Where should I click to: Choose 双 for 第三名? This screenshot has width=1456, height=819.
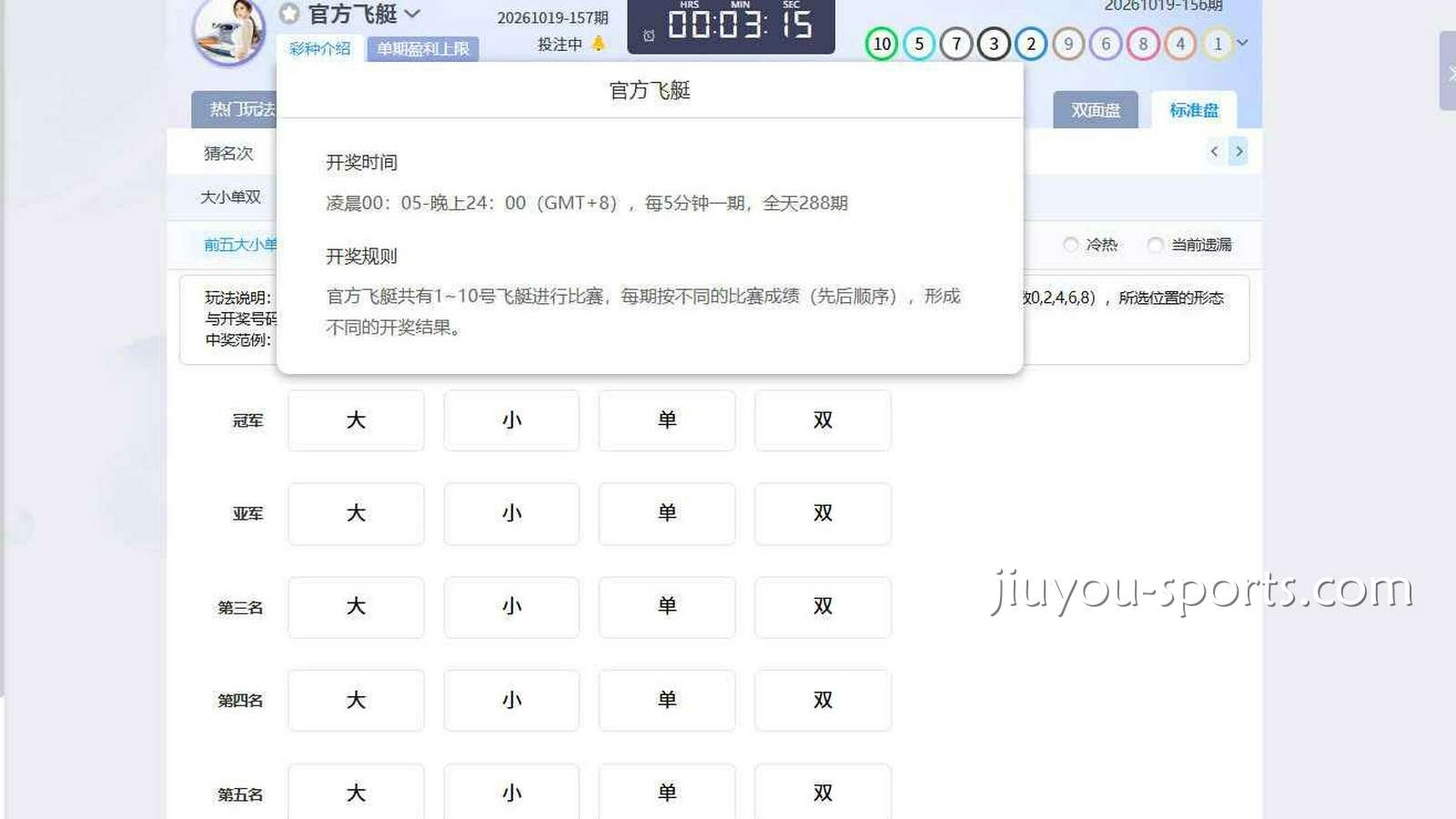(x=823, y=607)
